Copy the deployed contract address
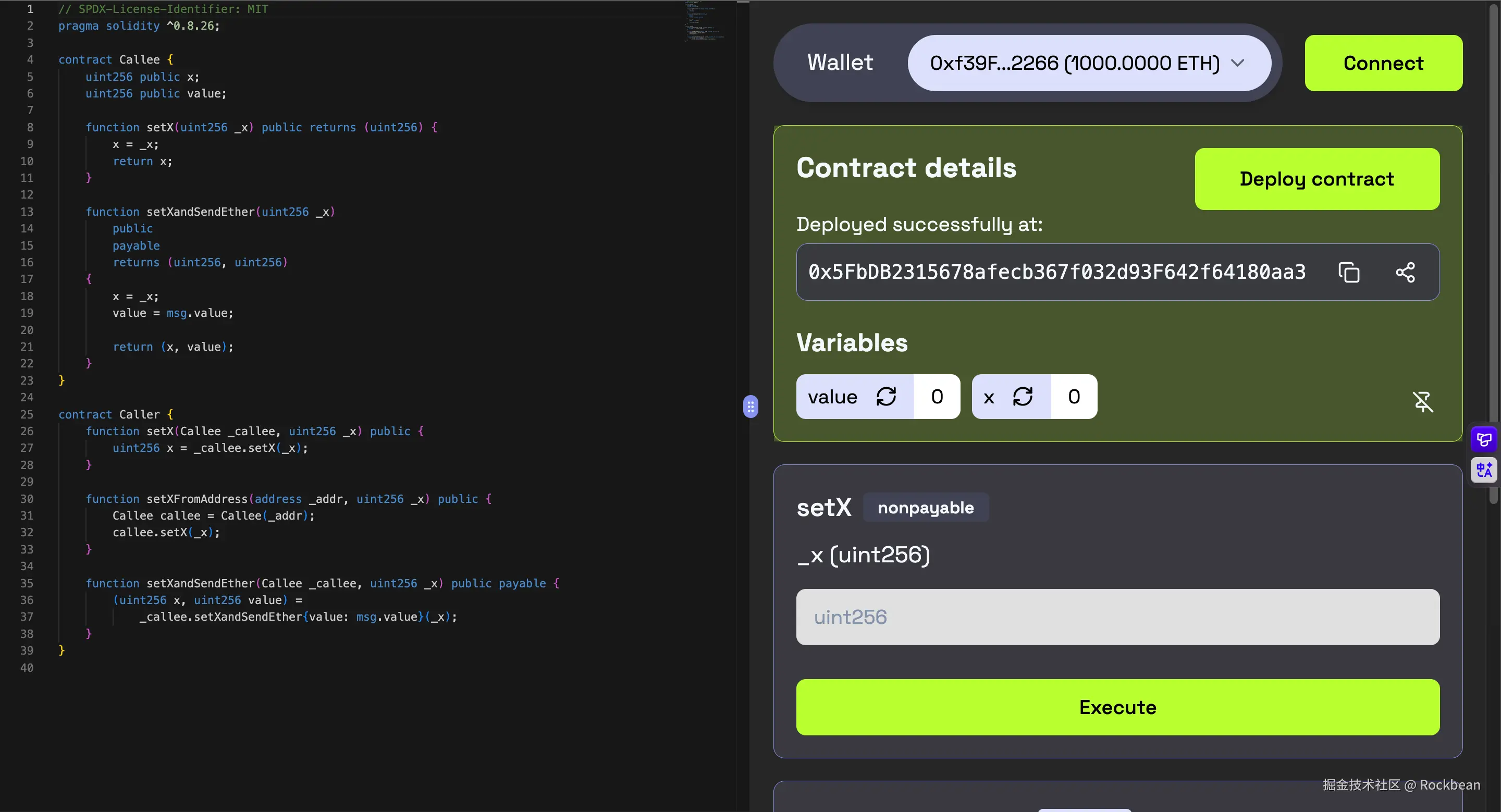Image resolution: width=1501 pixels, height=812 pixels. 1348,272
